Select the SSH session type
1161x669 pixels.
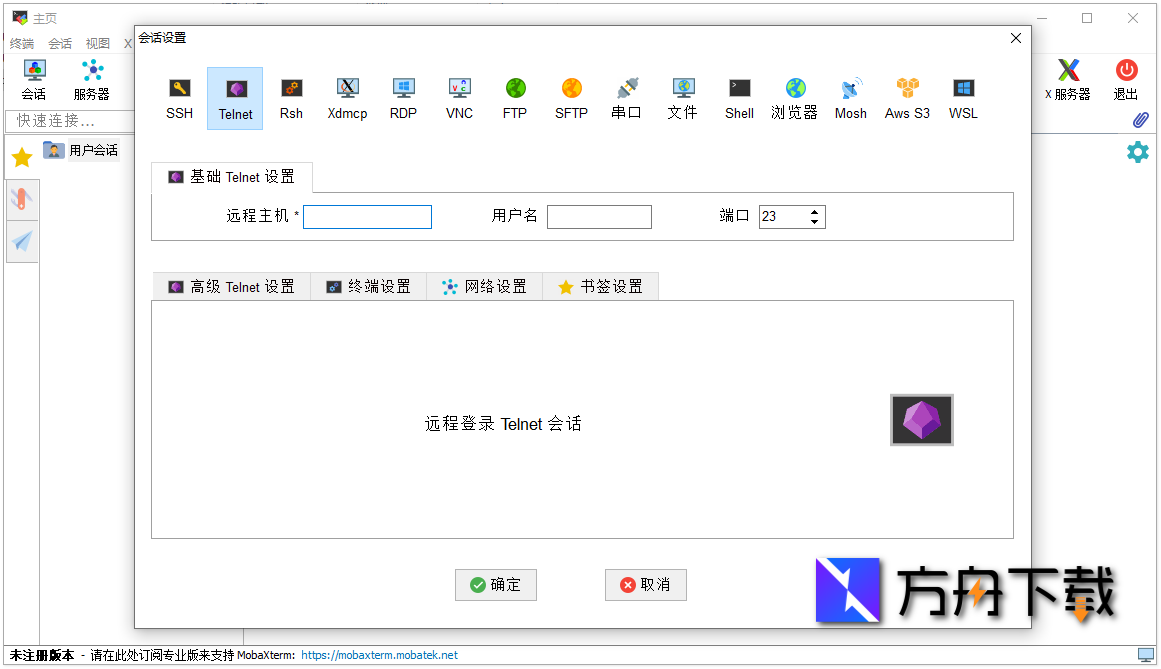point(179,98)
